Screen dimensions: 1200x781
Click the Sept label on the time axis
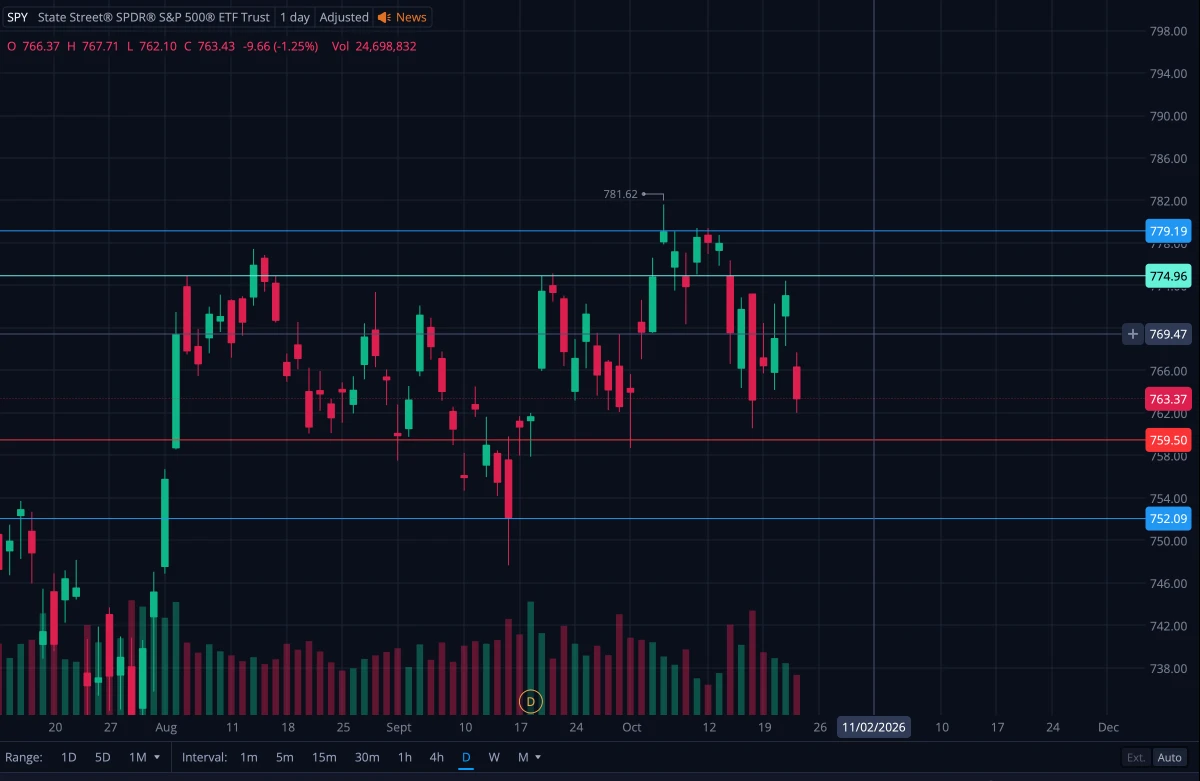[x=399, y=727]
